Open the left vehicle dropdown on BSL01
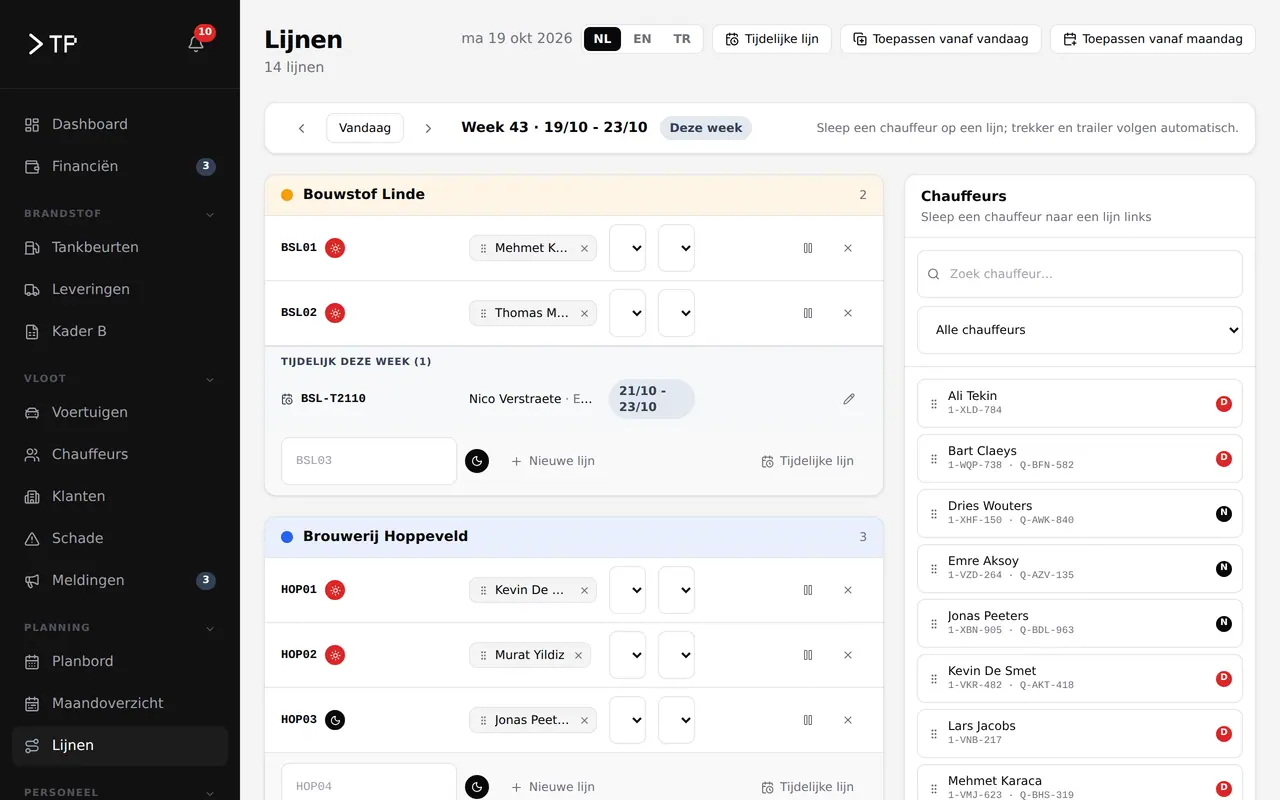1280x800 pixels. [627, 248]
